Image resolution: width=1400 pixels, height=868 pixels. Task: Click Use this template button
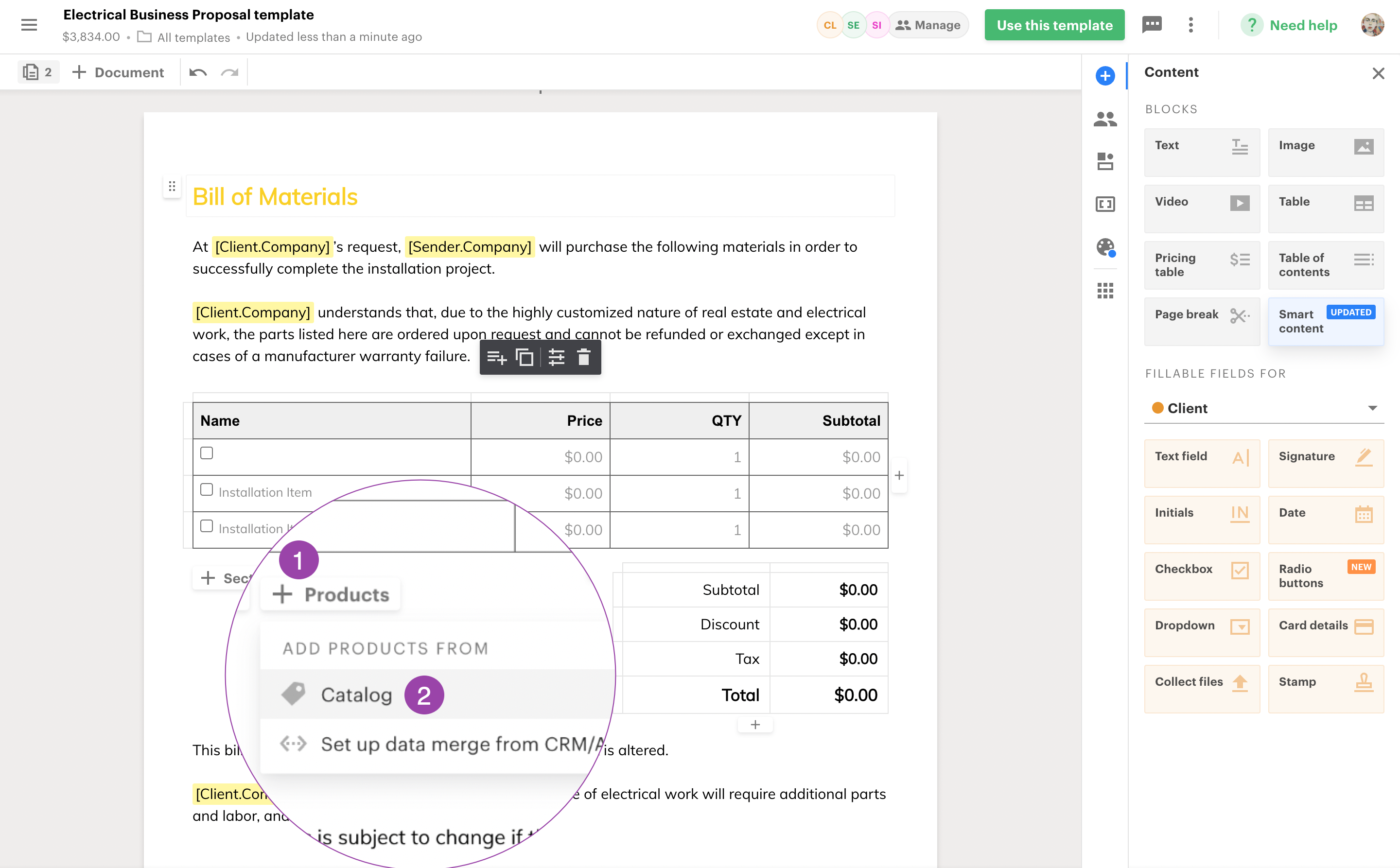tap(1054, 25)
